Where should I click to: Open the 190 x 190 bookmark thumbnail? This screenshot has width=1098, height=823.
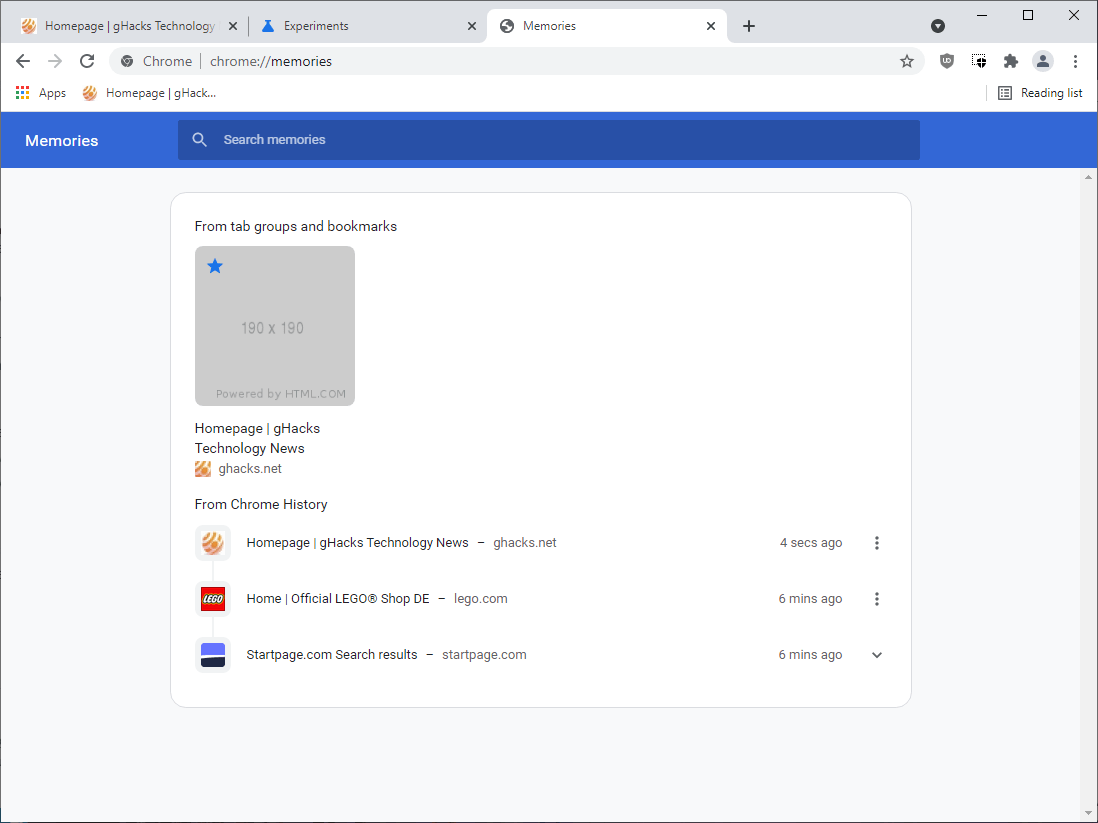tap(274, 326)
